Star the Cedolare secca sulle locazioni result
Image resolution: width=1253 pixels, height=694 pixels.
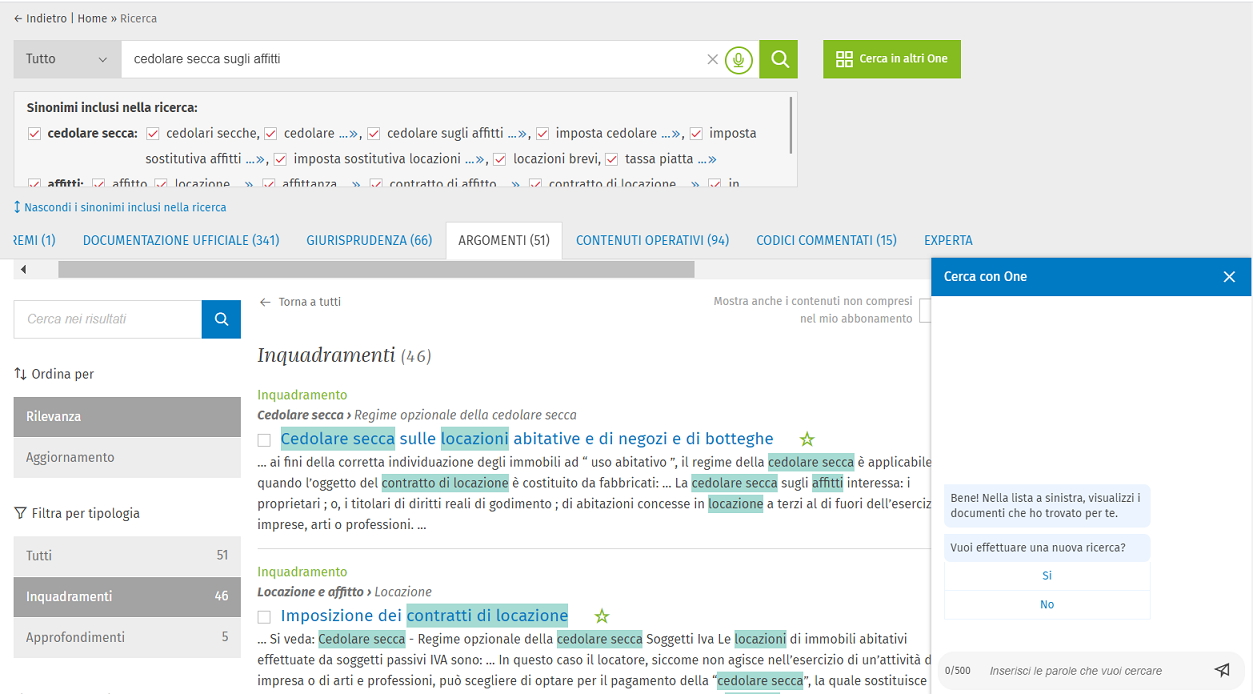tap(807, 439)
